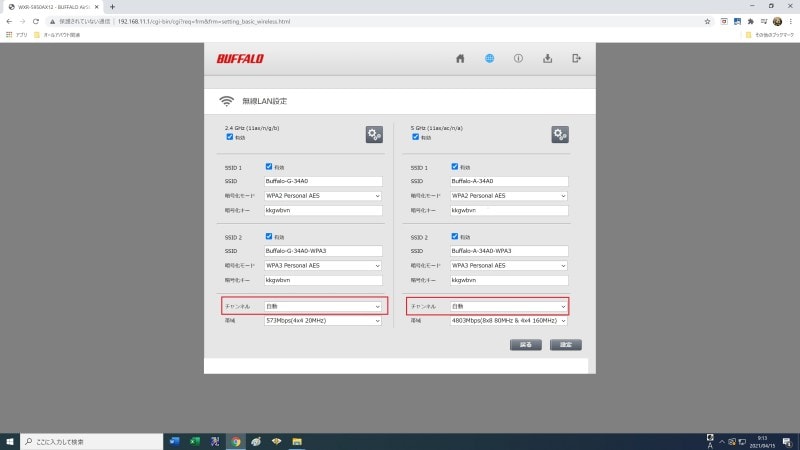Click the Windows taskbar search box
The height and width of the screenshot is (450, 800).
[x=90, y=441]
